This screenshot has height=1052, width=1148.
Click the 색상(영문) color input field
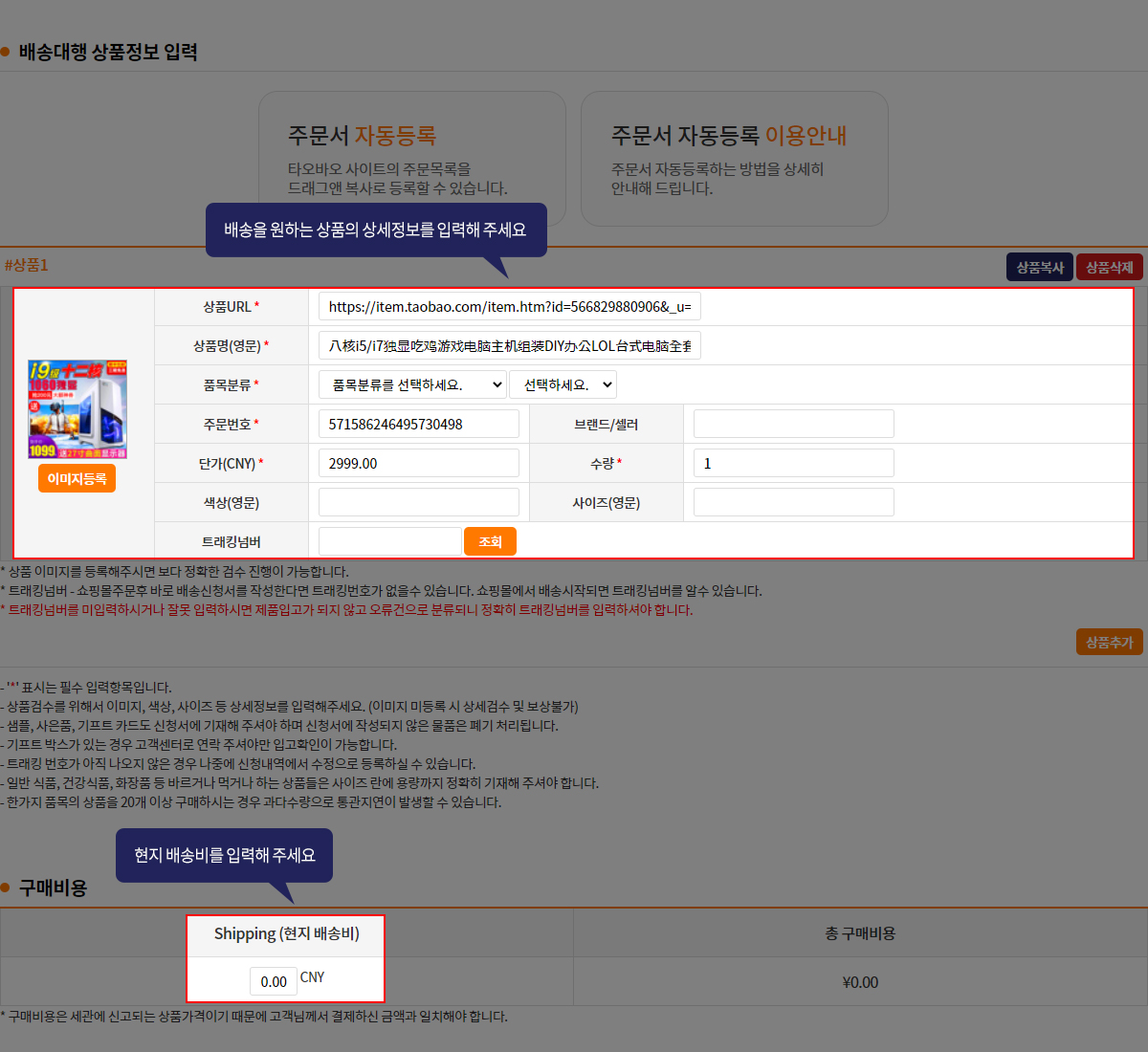pyautogui.click(x=418, y=502)
